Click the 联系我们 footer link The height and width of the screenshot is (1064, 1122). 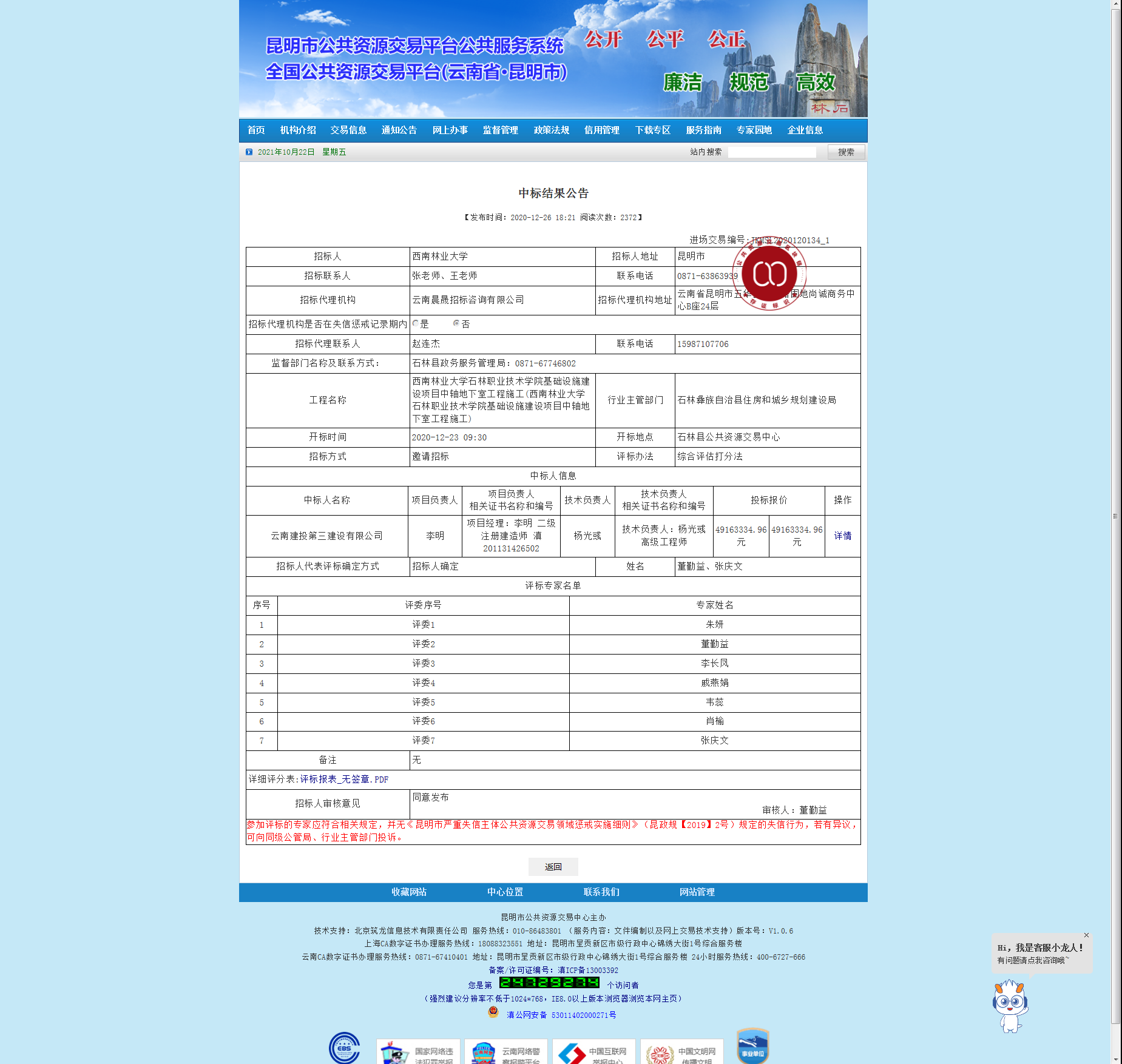coord(601,892)
